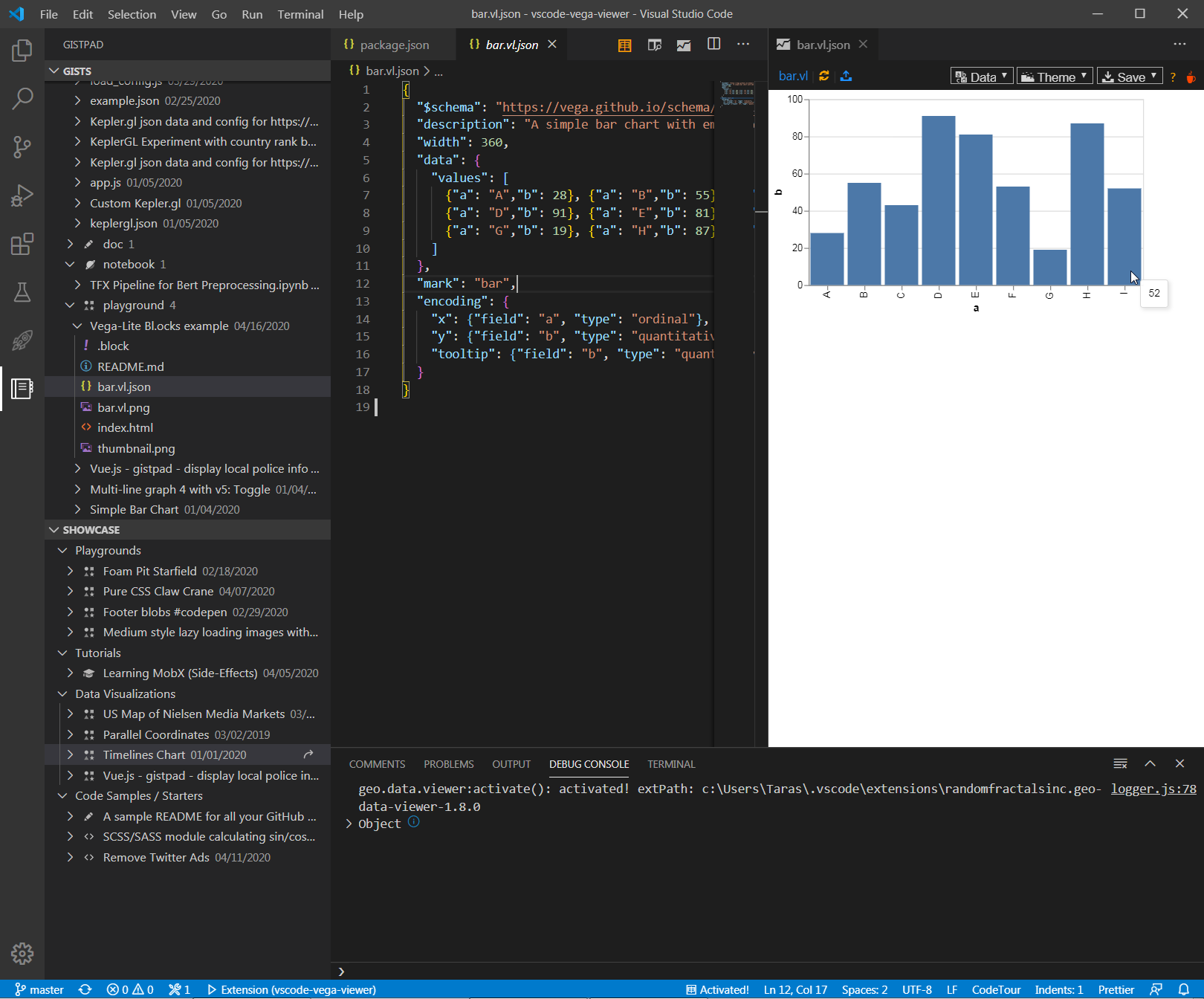Screen dimensions: 1204x999
Task: Click the master branch in status bar
Action: click(x=39, y=989)
